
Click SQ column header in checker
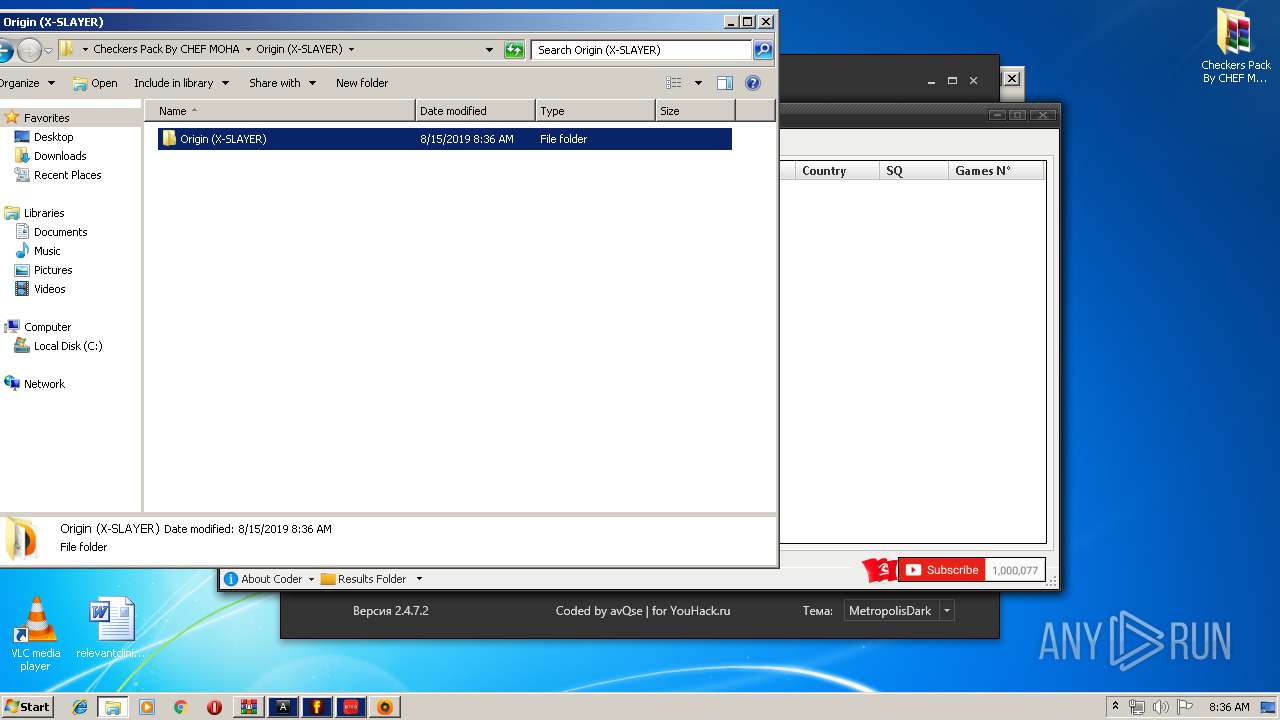pyautogui.click(x=914, y=171)
